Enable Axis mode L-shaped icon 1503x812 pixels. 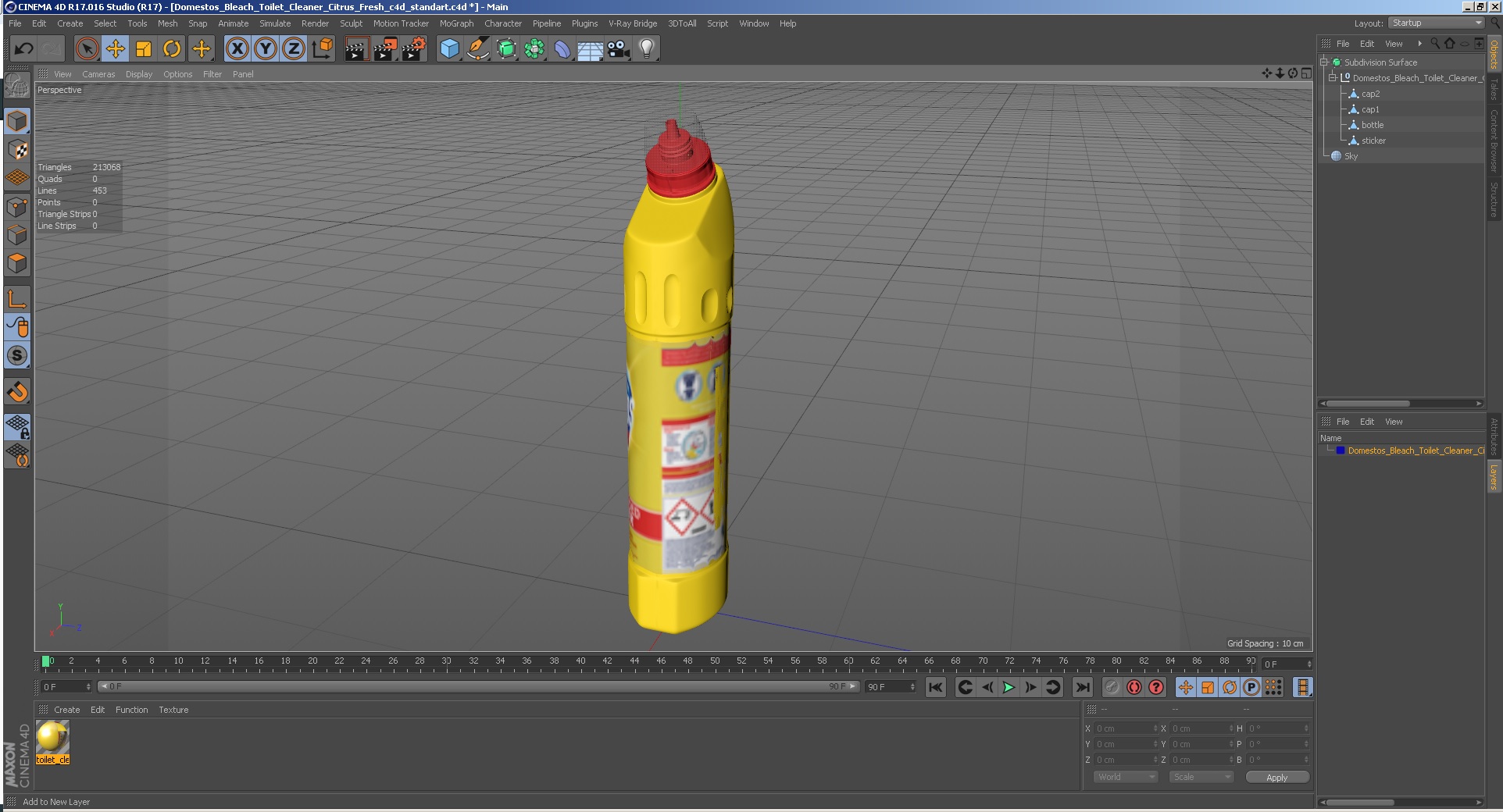[17, 298]
